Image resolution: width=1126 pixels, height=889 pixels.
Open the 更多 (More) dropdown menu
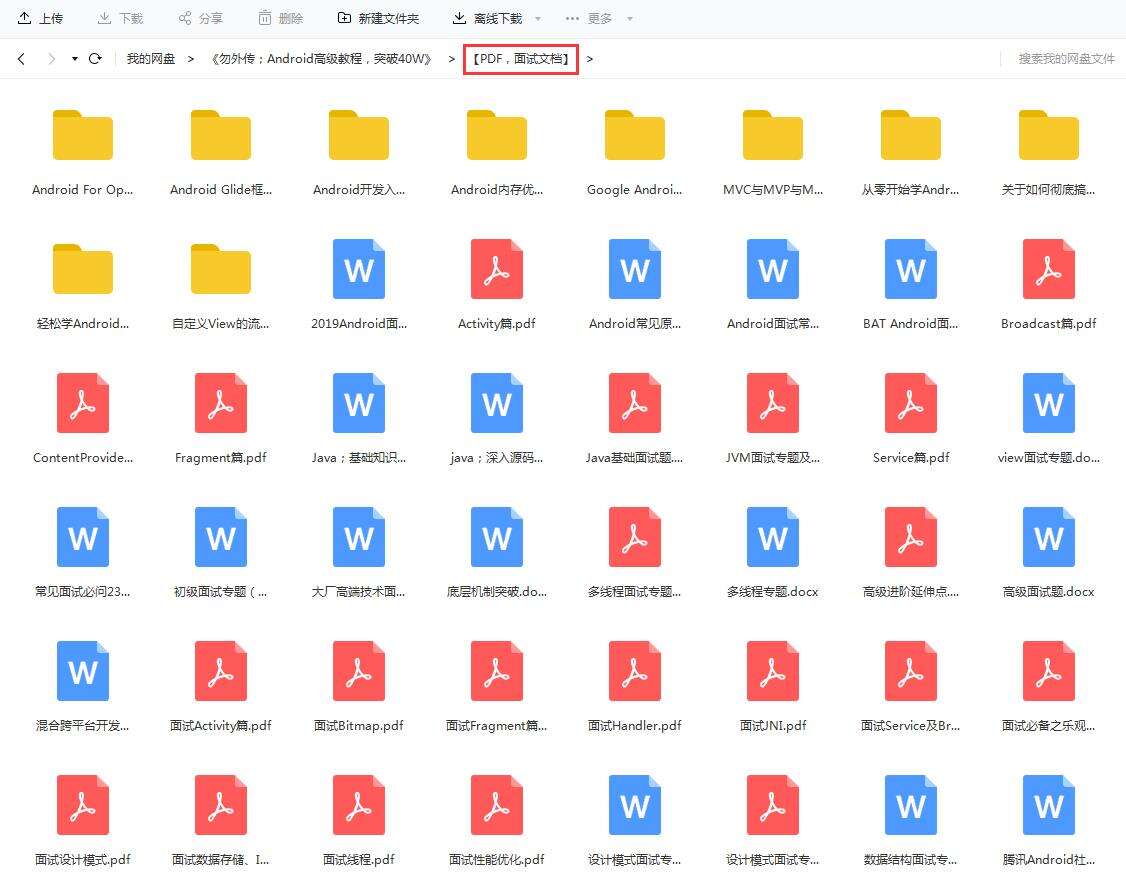[x=584, y=17]
